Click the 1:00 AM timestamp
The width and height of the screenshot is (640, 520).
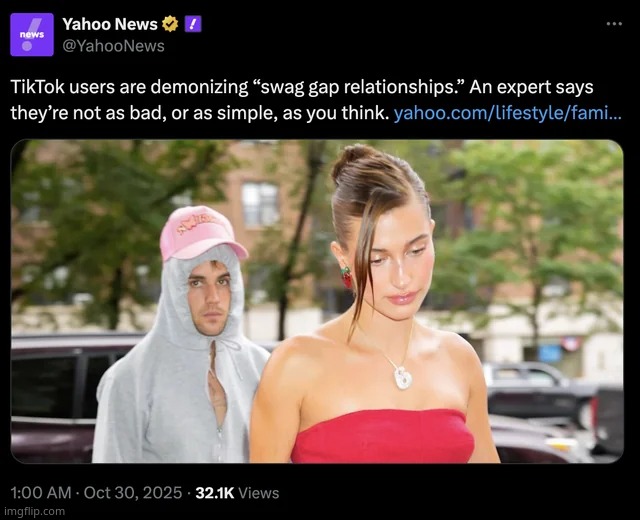[41, 493]
